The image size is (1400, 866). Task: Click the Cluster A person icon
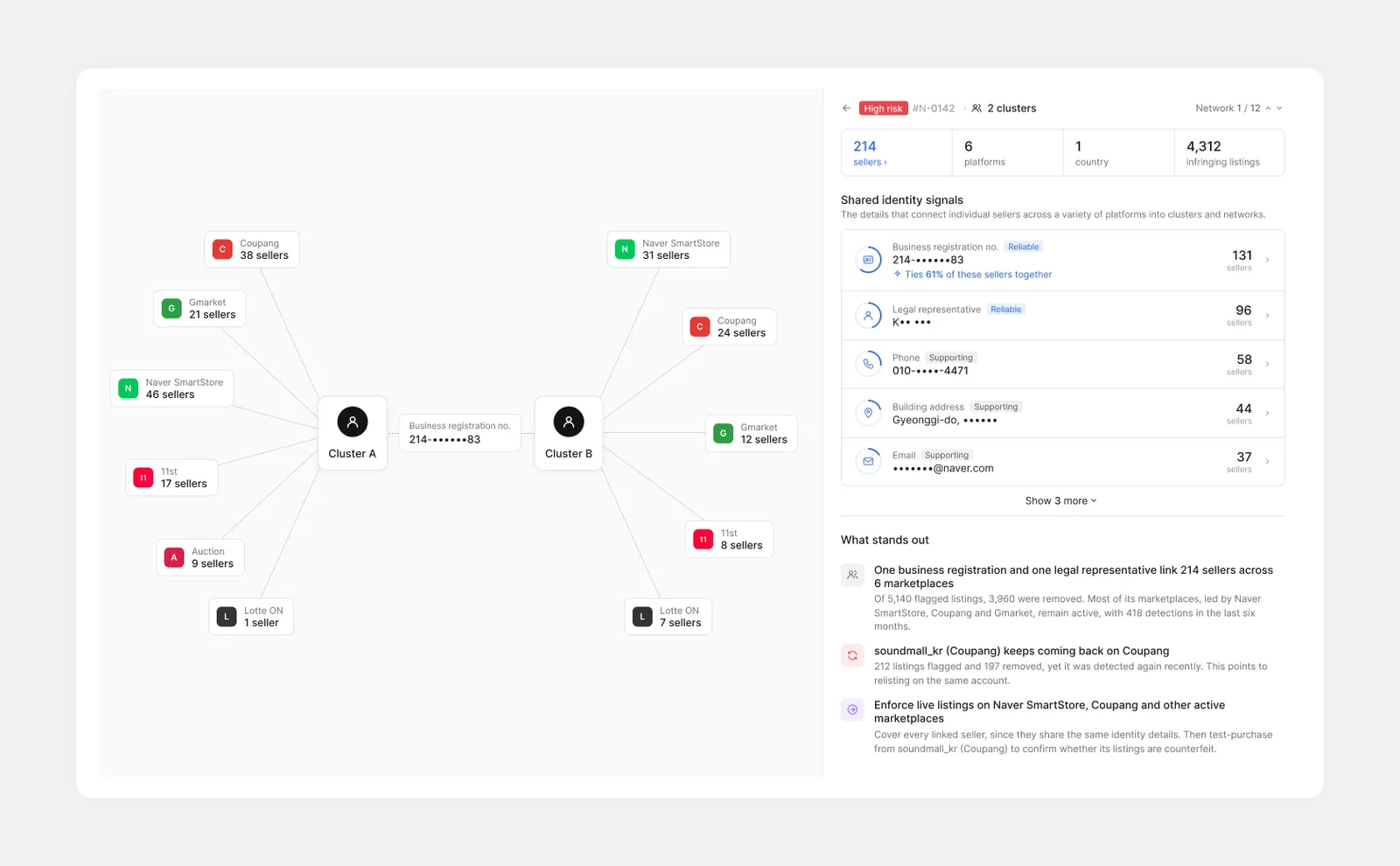point(353,422)
